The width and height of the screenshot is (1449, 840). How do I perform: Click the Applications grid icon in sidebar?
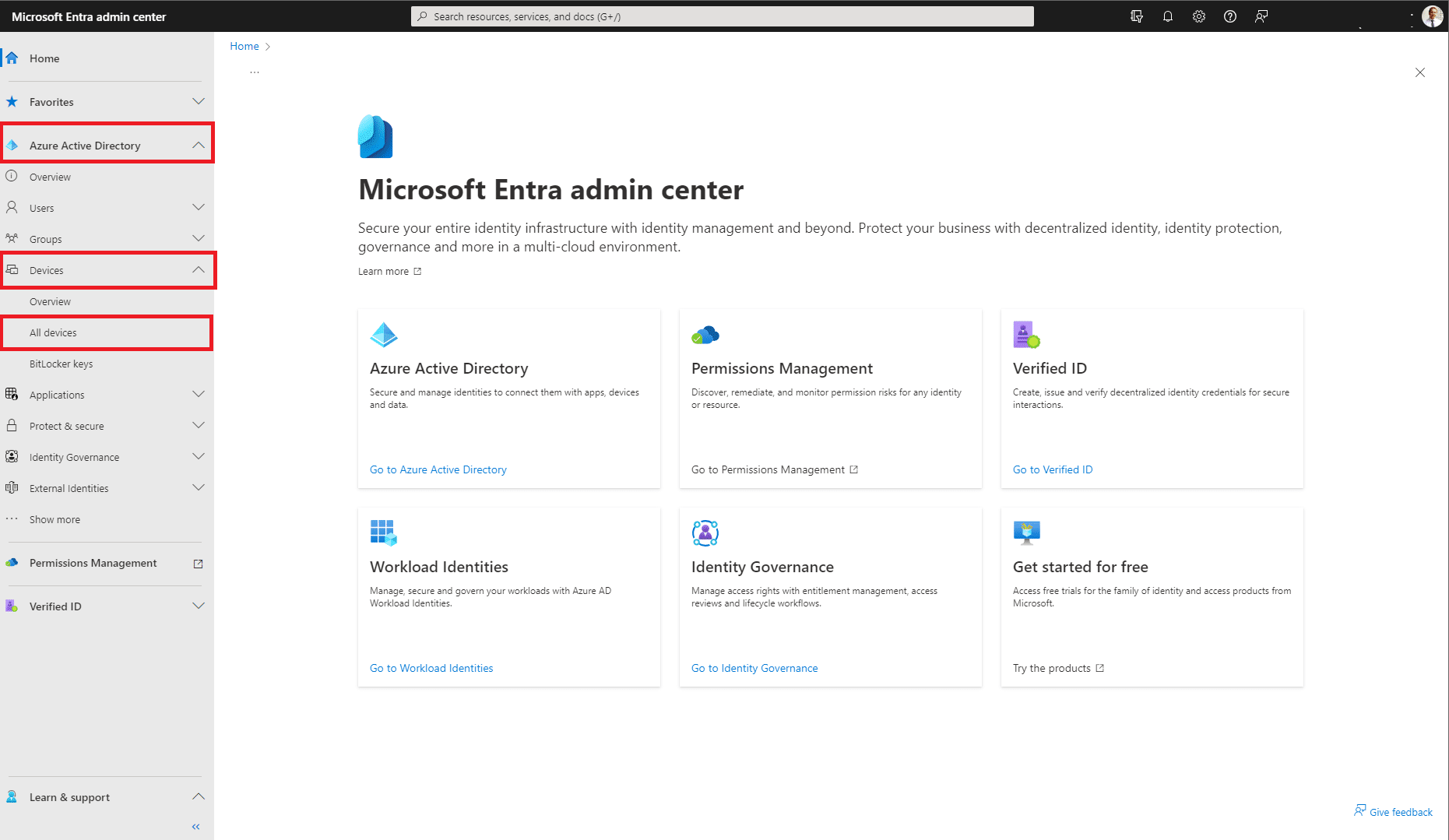(12, 395)
